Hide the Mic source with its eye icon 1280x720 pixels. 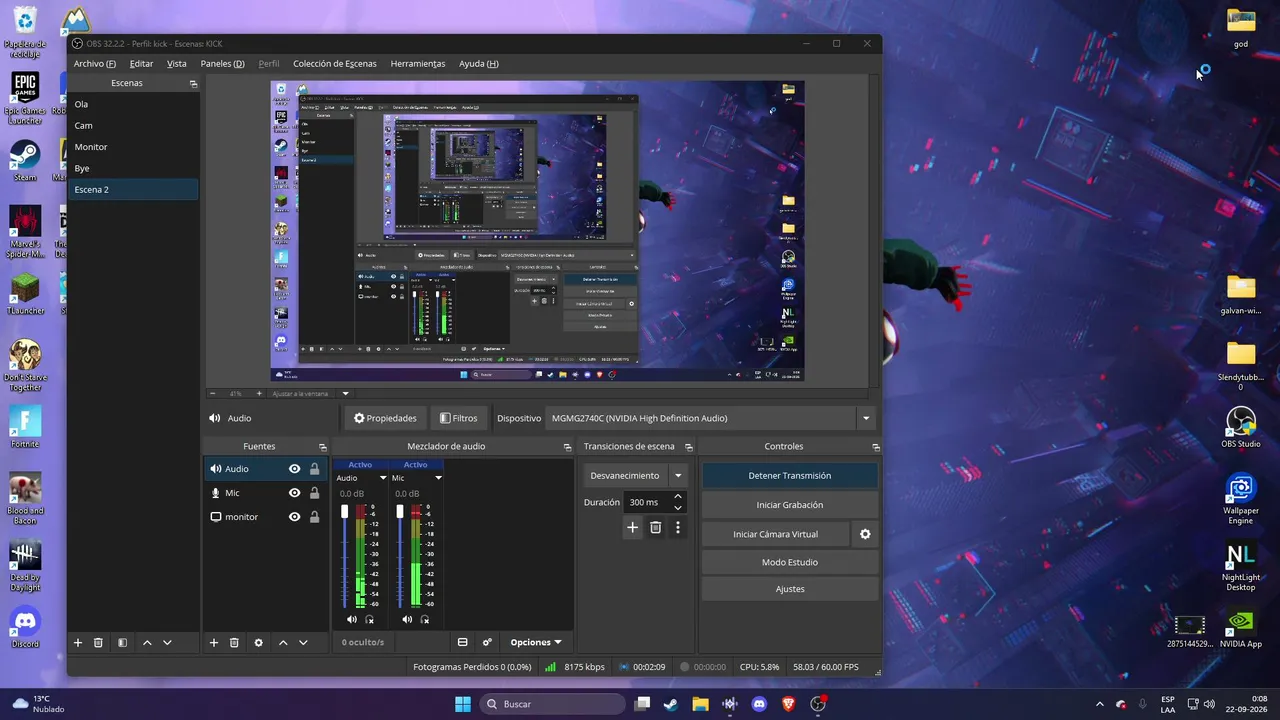click(x=294, y=493)
